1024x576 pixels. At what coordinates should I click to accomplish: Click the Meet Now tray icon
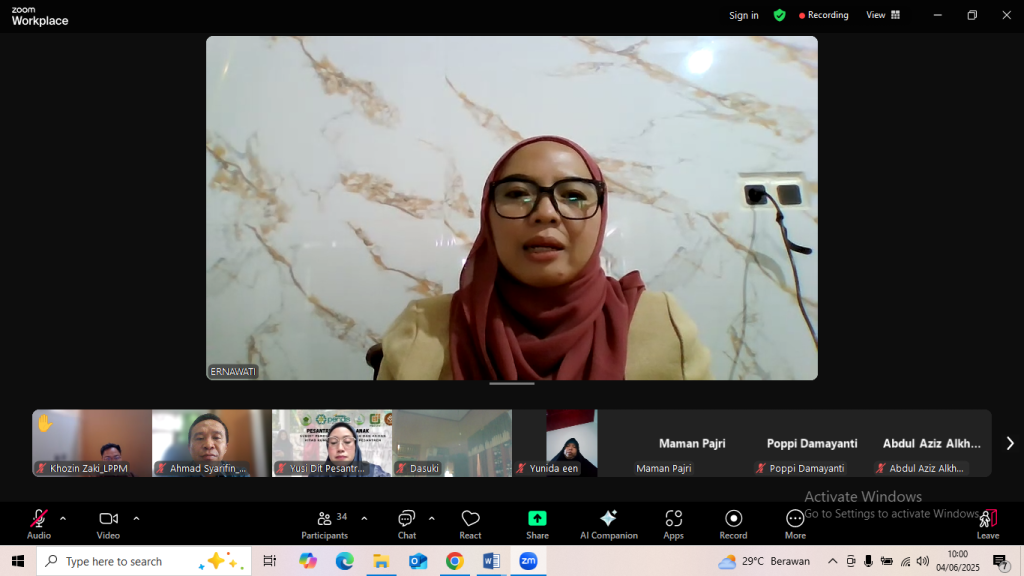point(850,561)
